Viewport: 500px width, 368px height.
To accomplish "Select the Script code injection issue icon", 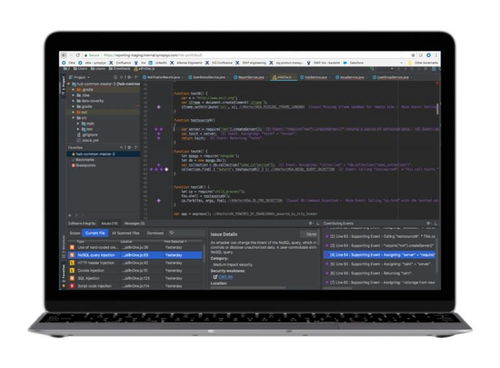I will coord(72,286).
